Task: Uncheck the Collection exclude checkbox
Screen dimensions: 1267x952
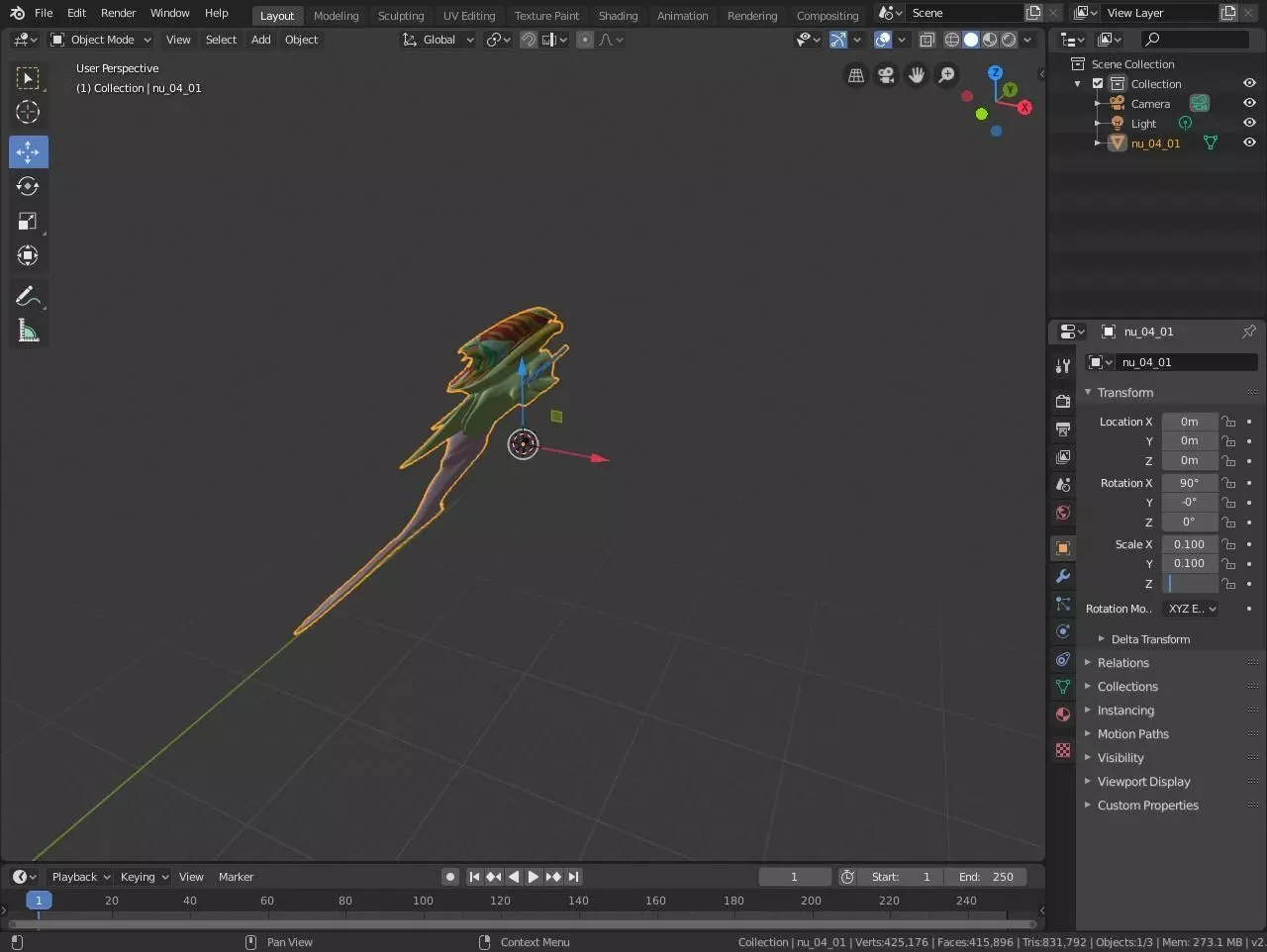Action: 1098,84
